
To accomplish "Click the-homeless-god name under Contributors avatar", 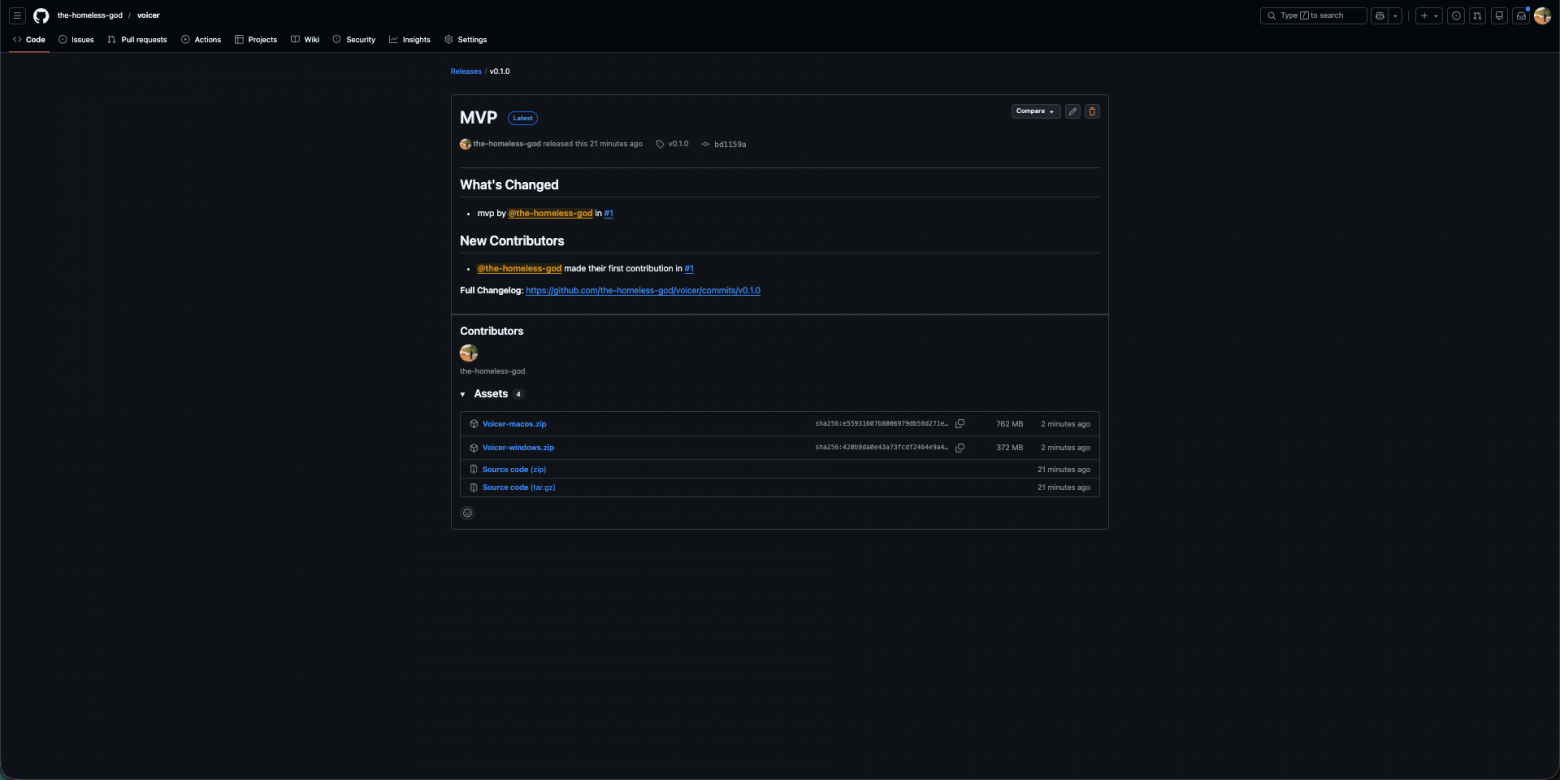I will pyautogui.click(x=492, y=371).
